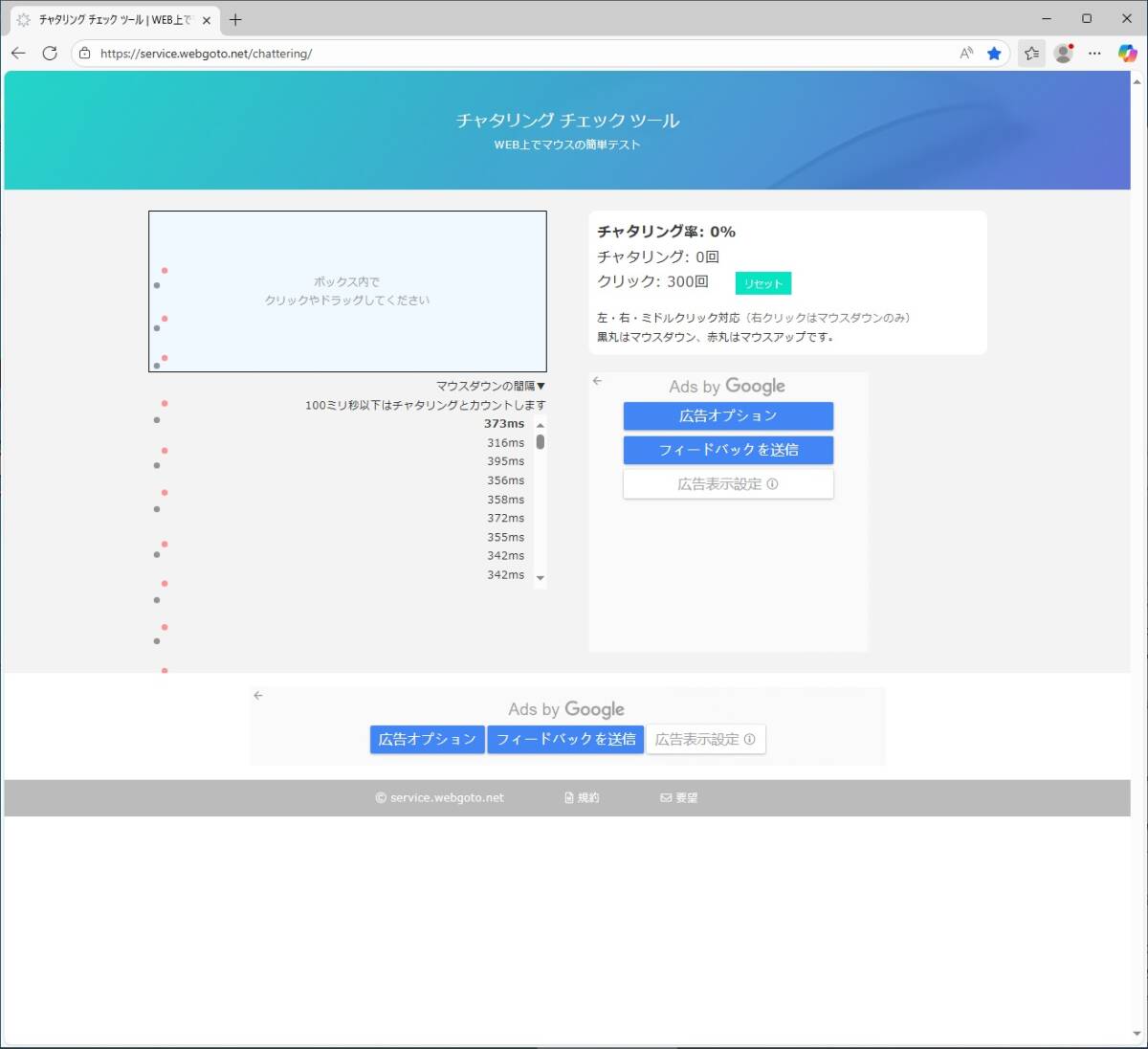Select the 355ms interval entry
1148x1049 pixels.
[505, 537]
